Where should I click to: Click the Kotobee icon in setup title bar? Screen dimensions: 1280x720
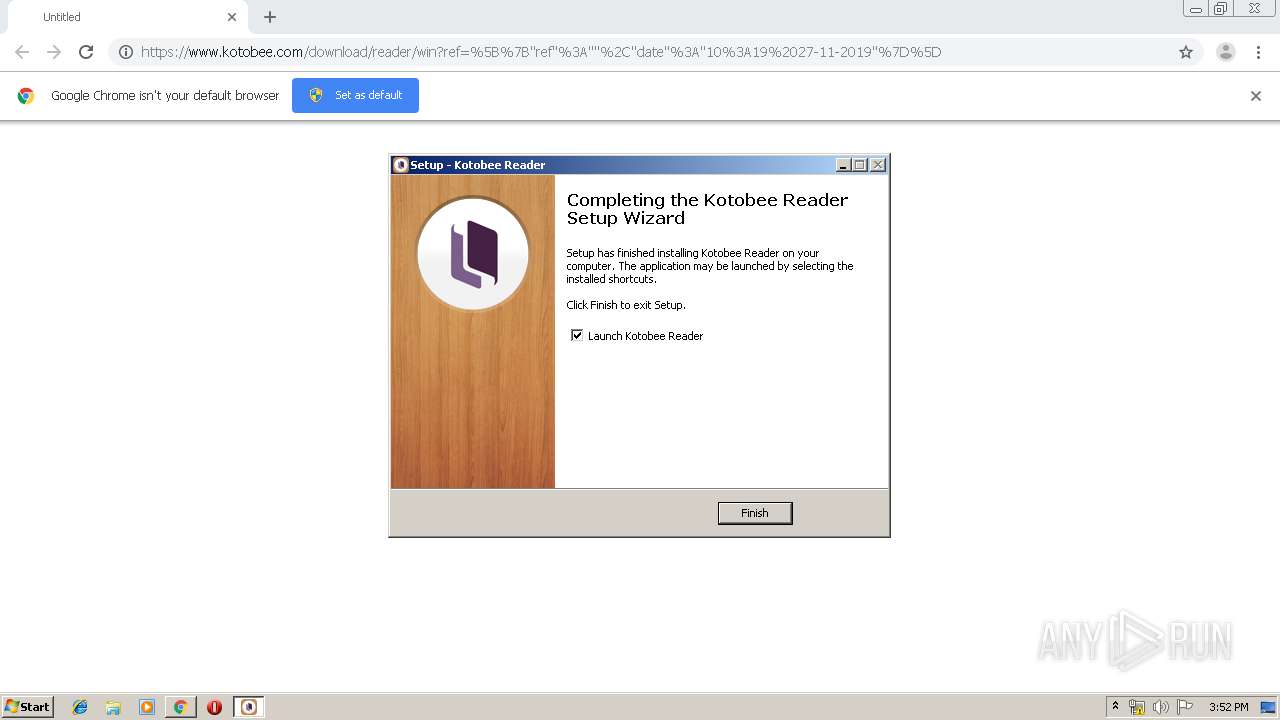tap(401, 165)
